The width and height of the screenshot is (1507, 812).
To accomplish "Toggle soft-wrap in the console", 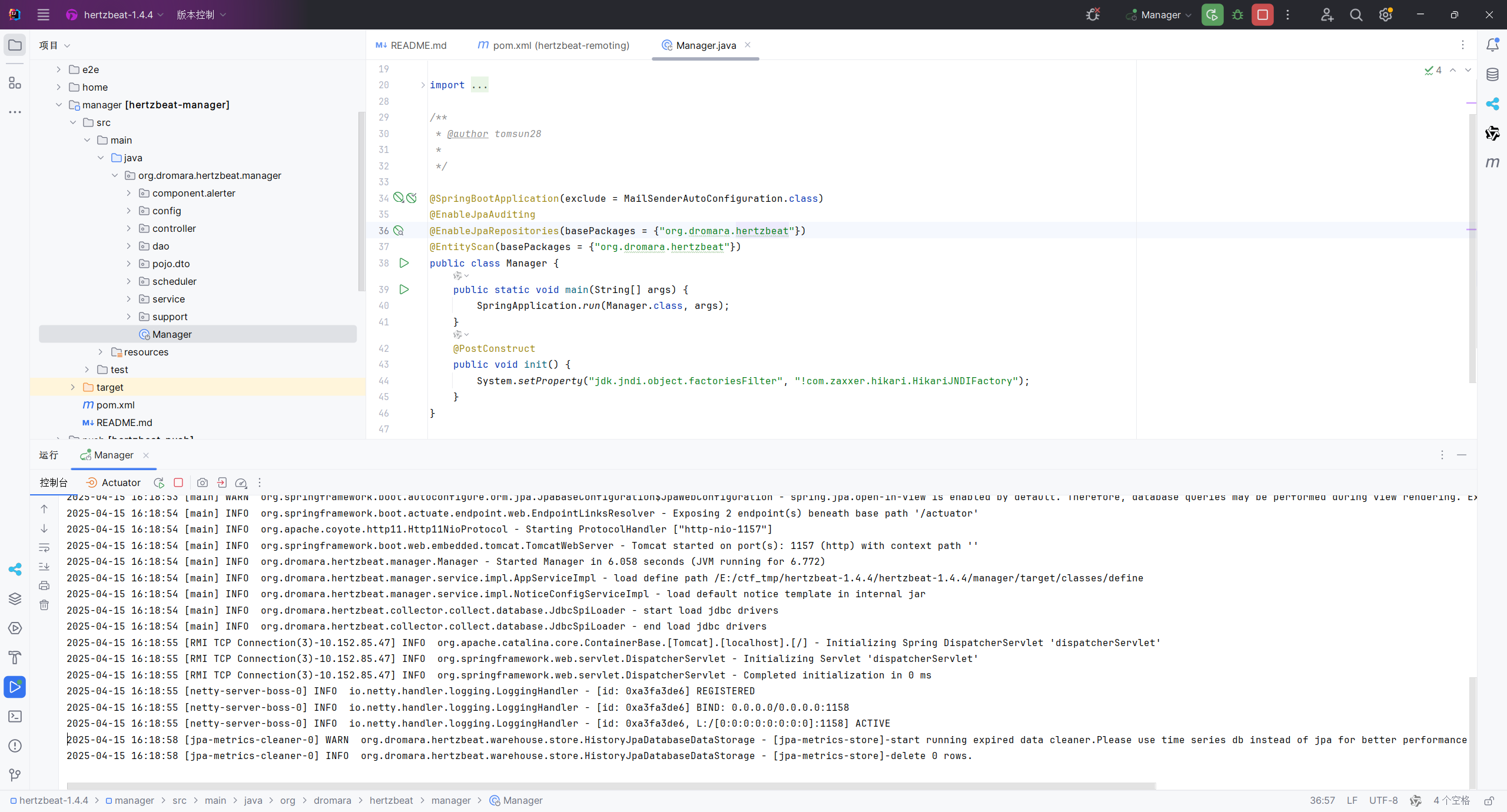I will tap(44, 547).
